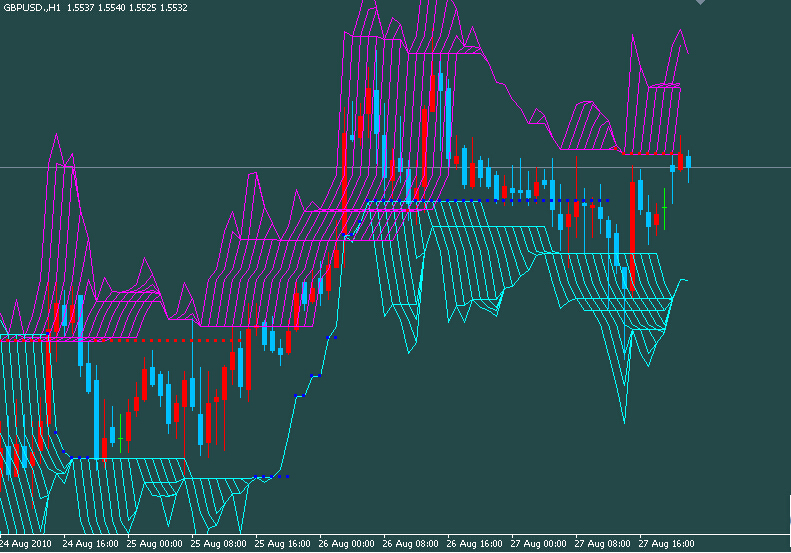791x553 pixels.
Task: Select the 25 Aug 00:00 time label
Action: [x=154, y=543]
